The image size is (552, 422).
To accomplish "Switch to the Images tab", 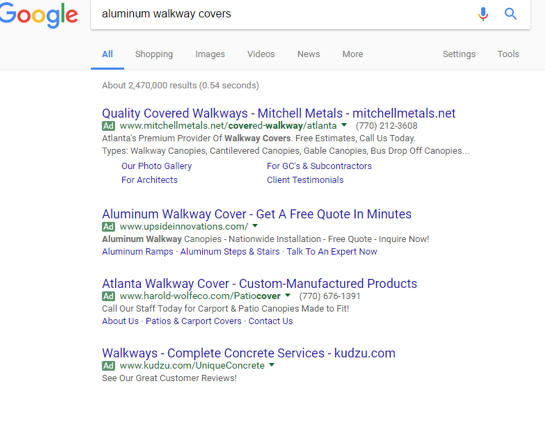I will 210,54.
